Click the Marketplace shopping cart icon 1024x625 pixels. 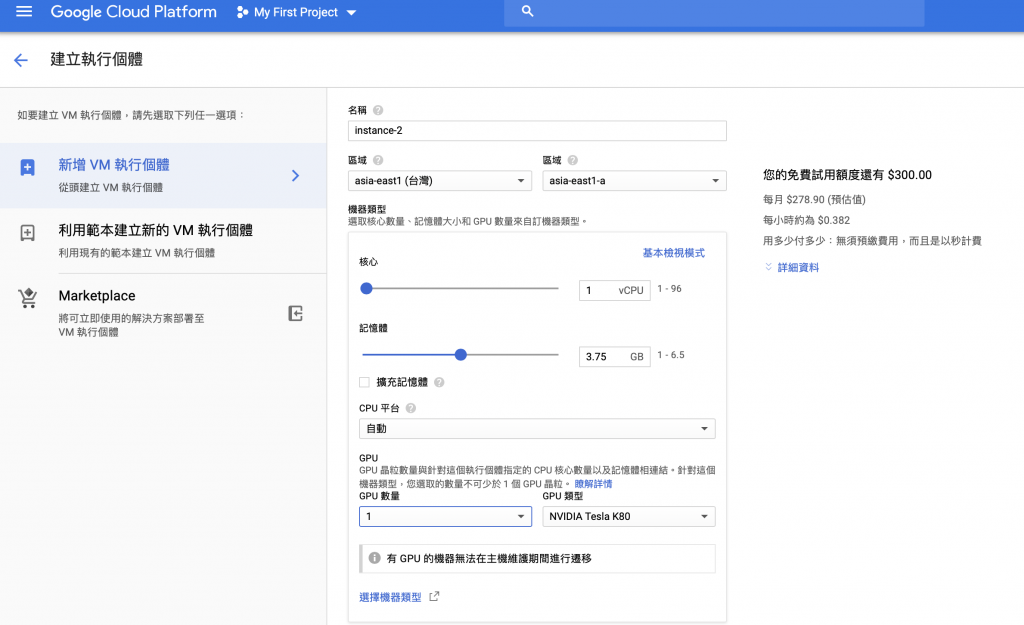pyautogui.click(x=27, y=298)
